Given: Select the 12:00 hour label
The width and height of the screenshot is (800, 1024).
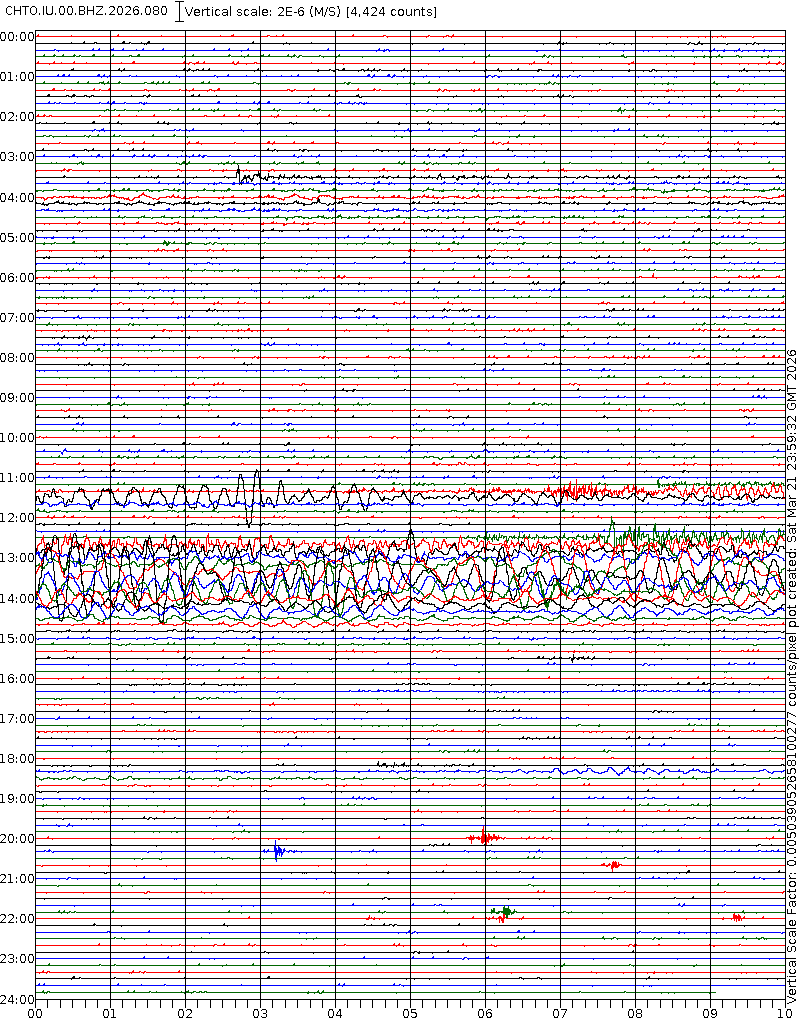Looking at the screenshot, I should (18, 518).
